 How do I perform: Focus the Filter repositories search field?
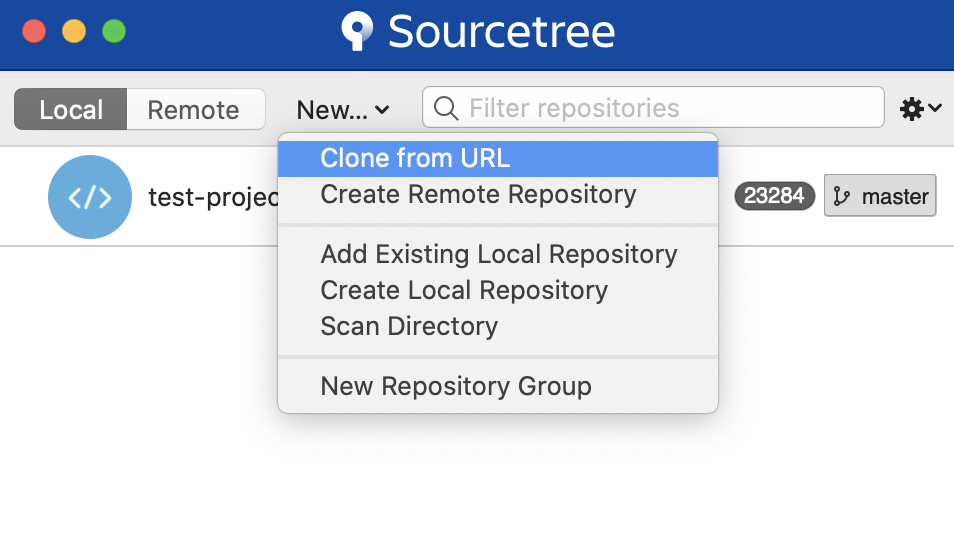click(653, 108)
